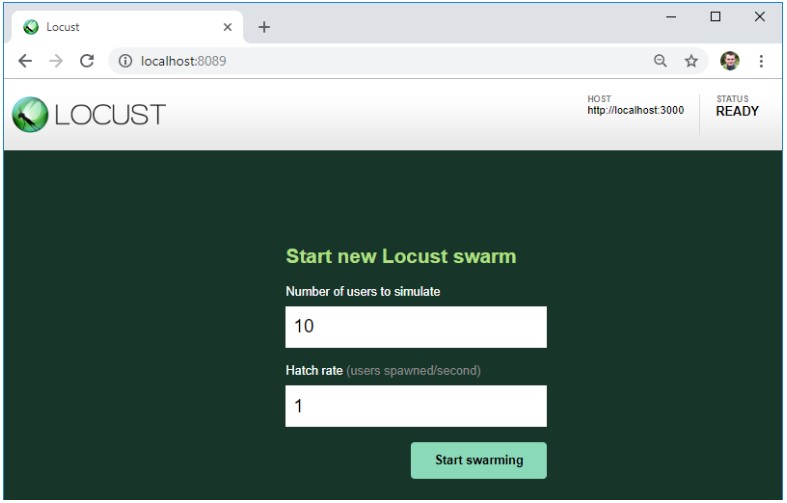
Task: Click the host URL http://localhost:3000
Action: [635, 110]
